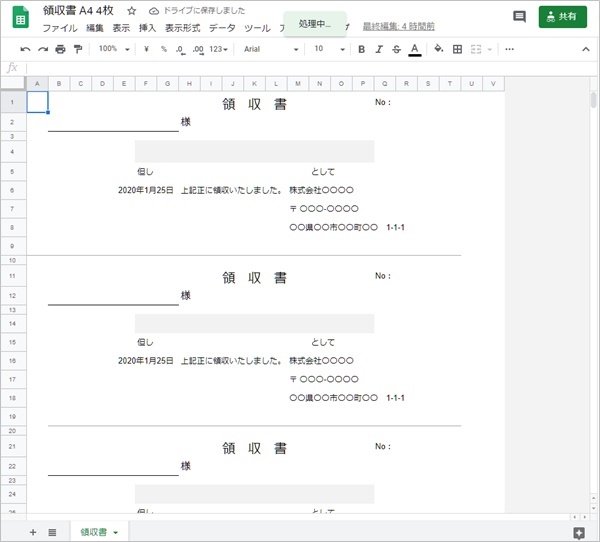
Task: Add a new sheet with plus icon
Action: [33, 532]
